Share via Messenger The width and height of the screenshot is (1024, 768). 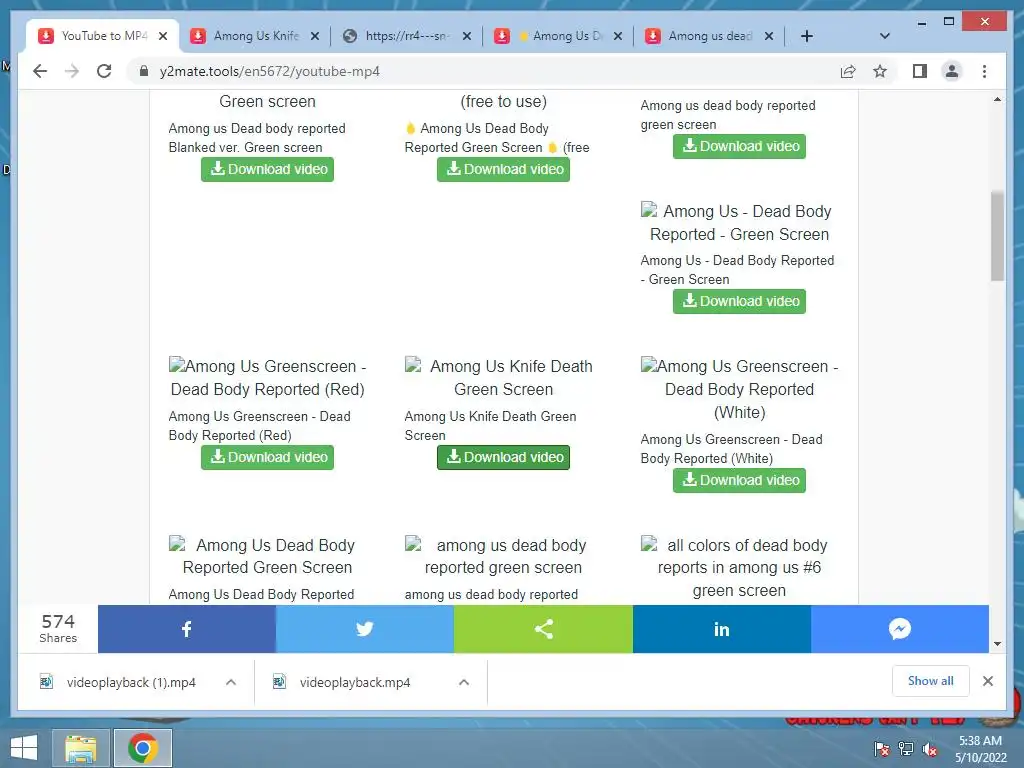pos(900,629)
